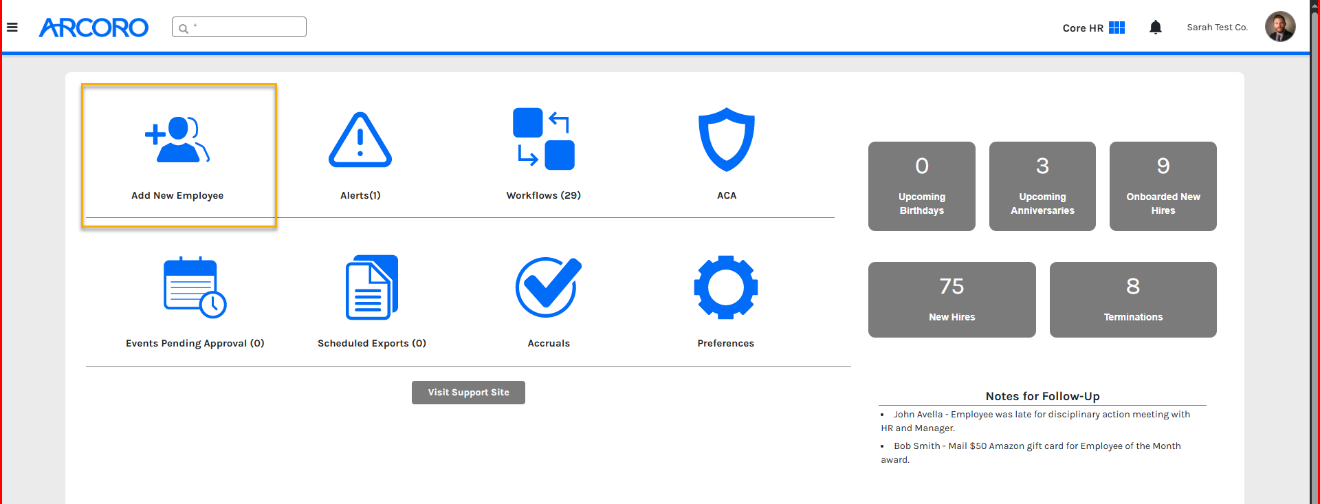
Task: Open the ACA shield icon
Action: 727,139
